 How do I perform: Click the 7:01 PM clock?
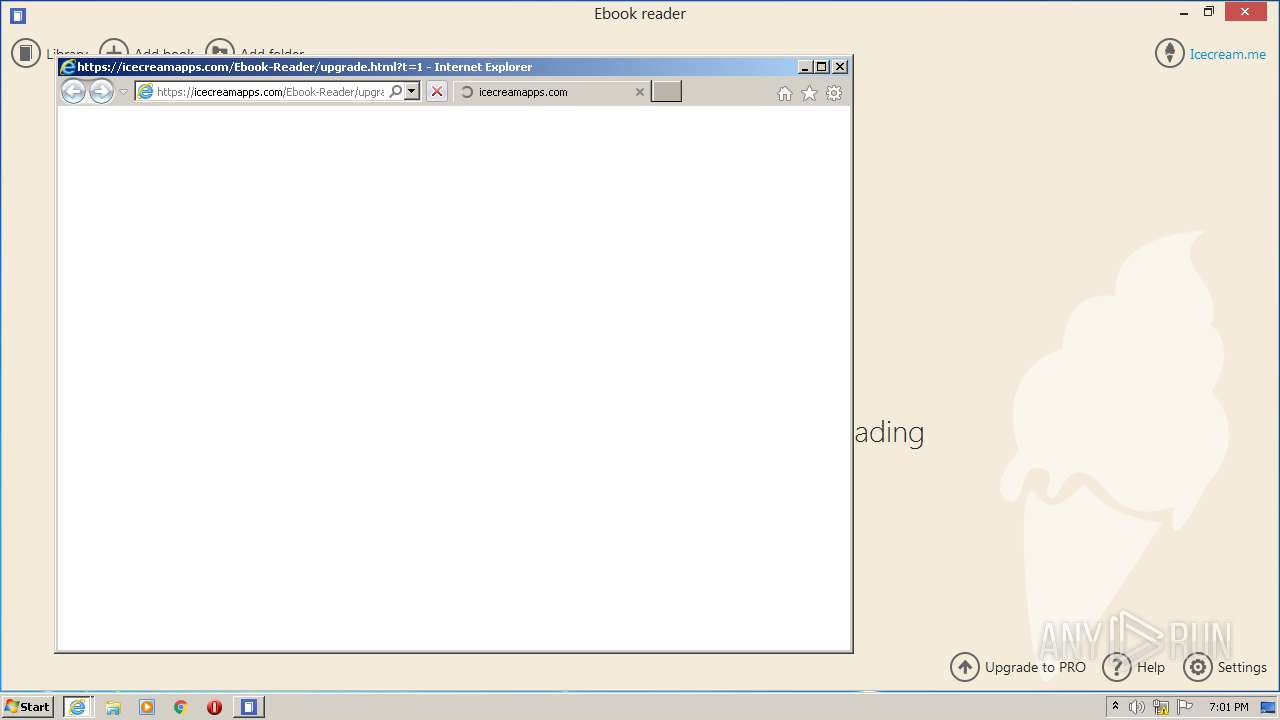tap(1228, 707)
